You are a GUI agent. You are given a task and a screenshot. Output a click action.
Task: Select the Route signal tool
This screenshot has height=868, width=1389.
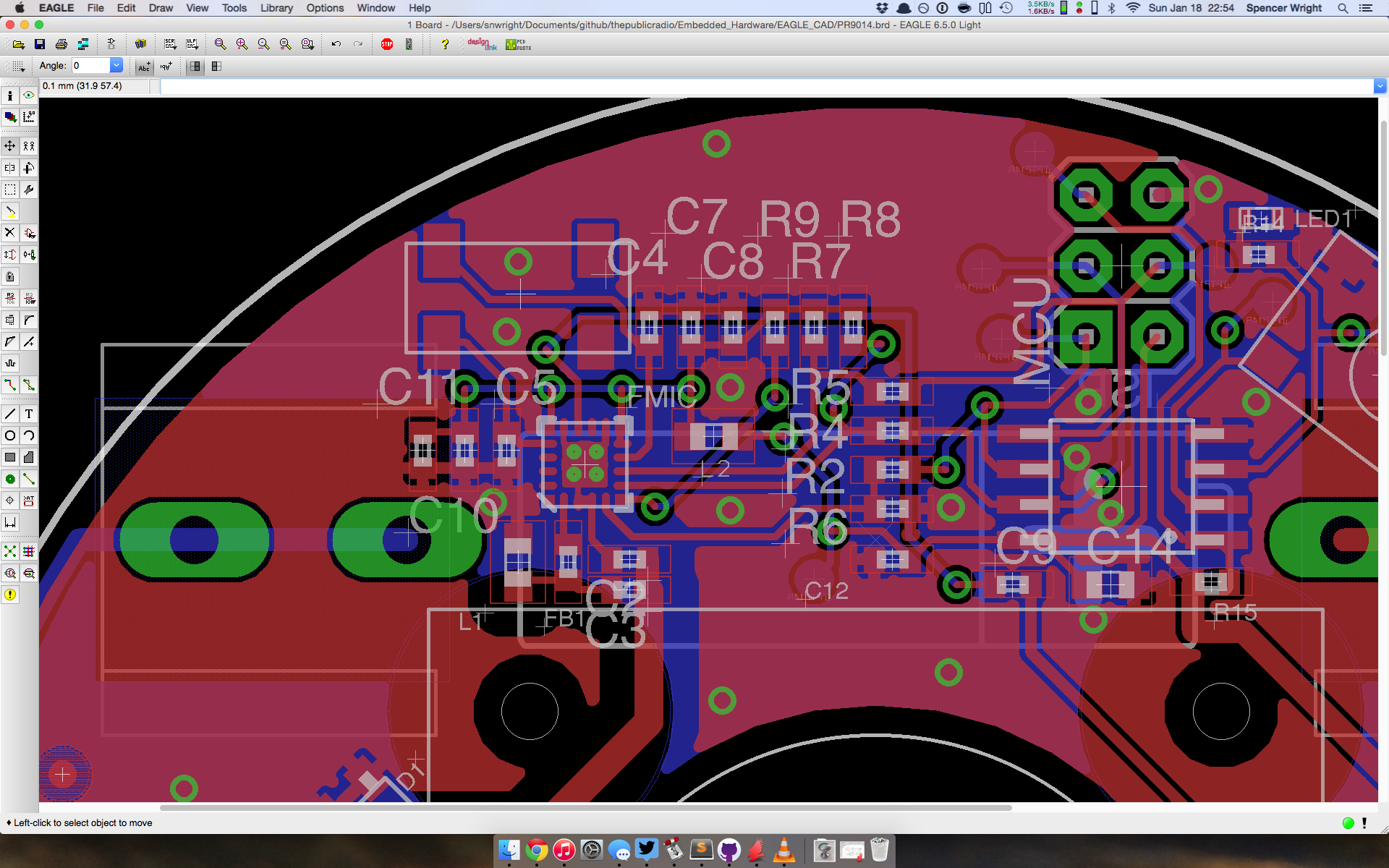(x=10, y=385)
